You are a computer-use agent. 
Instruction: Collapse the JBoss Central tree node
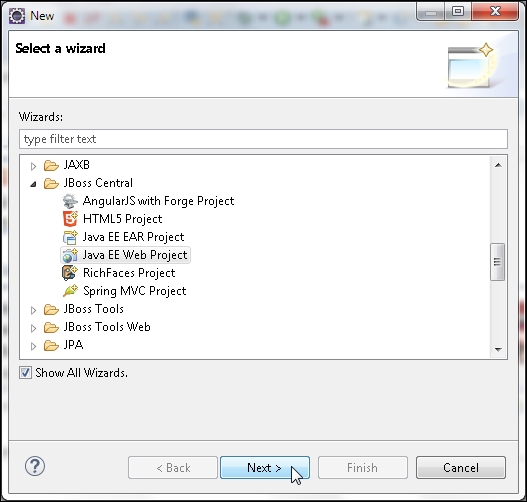[33, 184]
